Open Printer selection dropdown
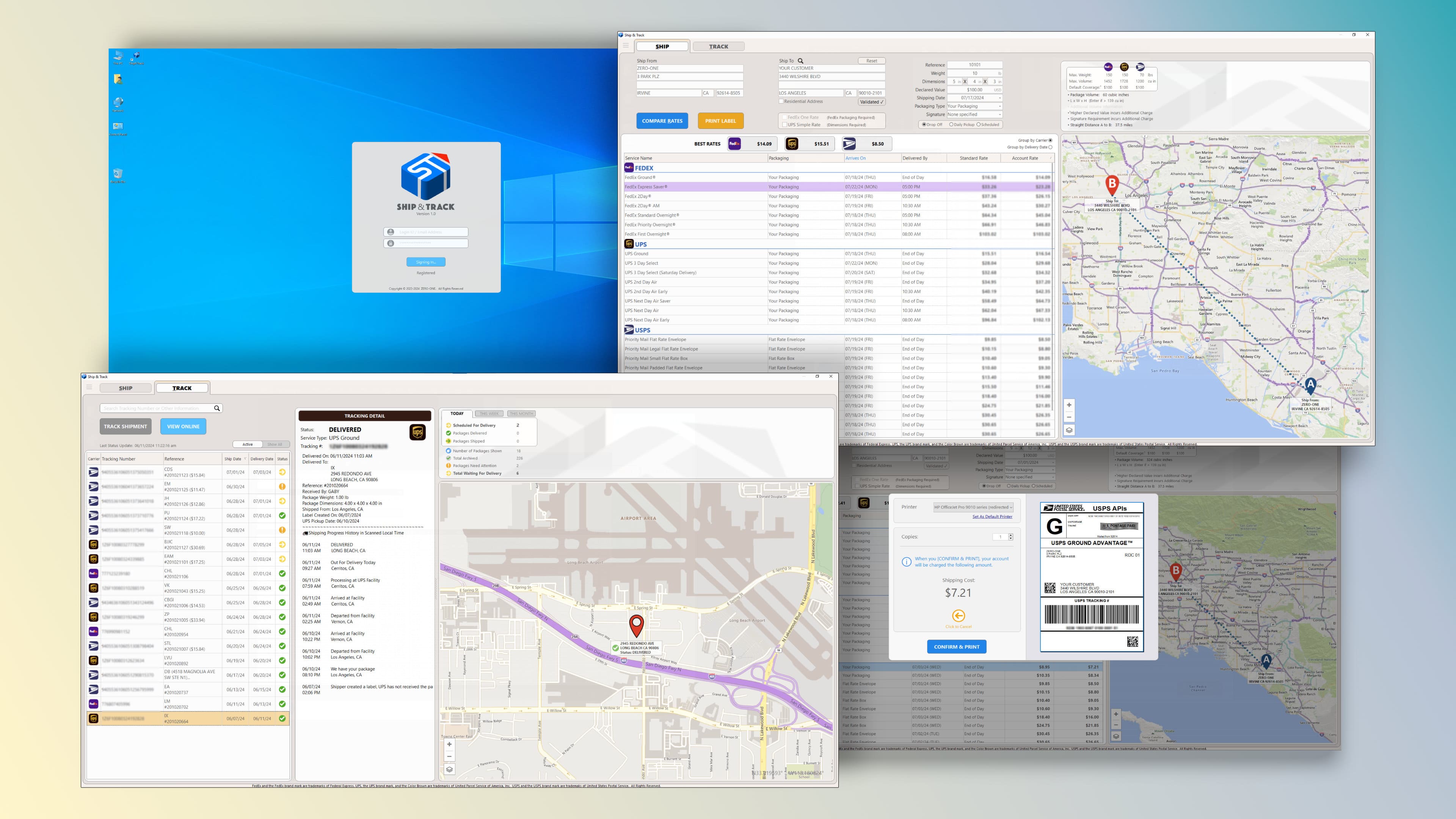This screenshot has width=1456, height=819. pos(973,507)
